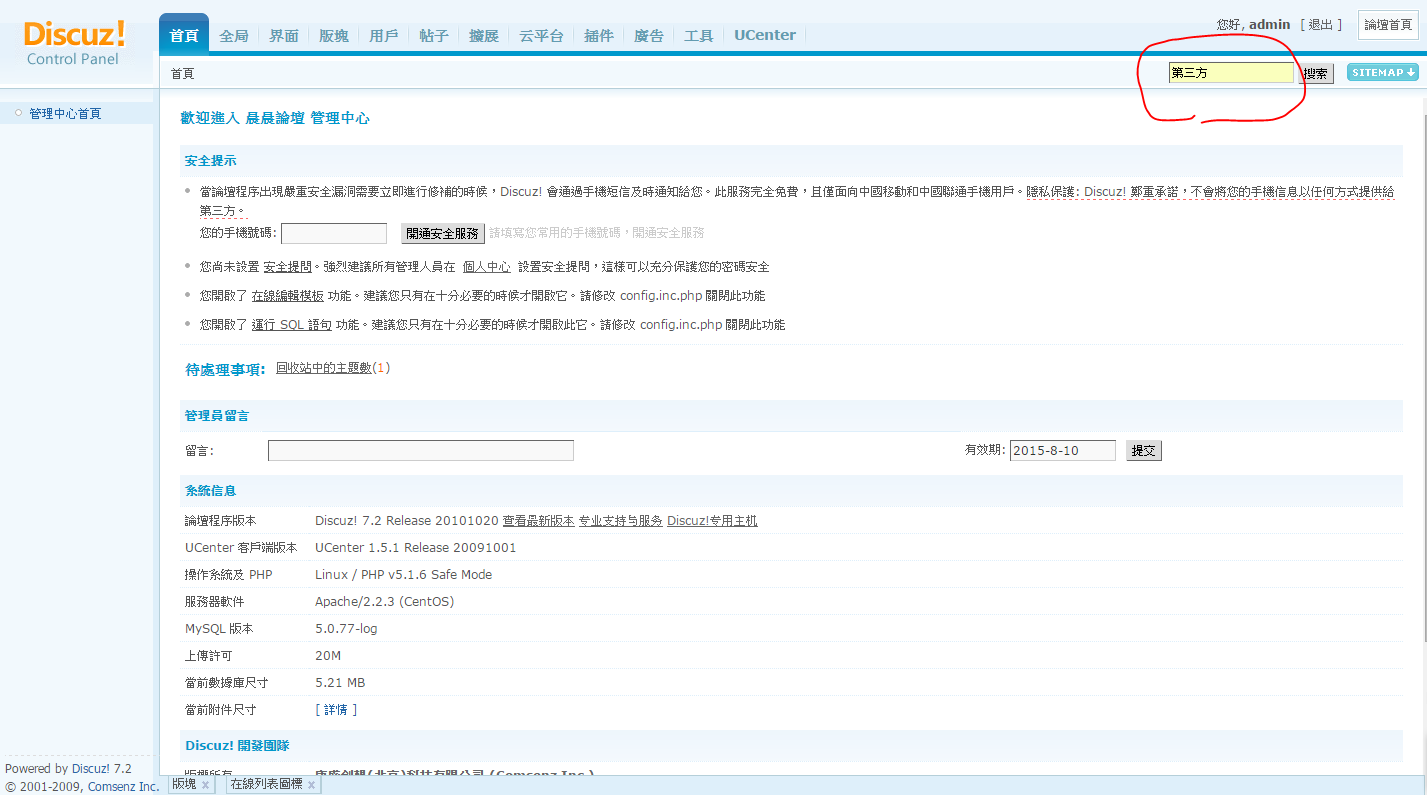Screen dimensions: 1427x795
Task: Click the Comsenz Inc. footer link
Action: tap(123, 787)
